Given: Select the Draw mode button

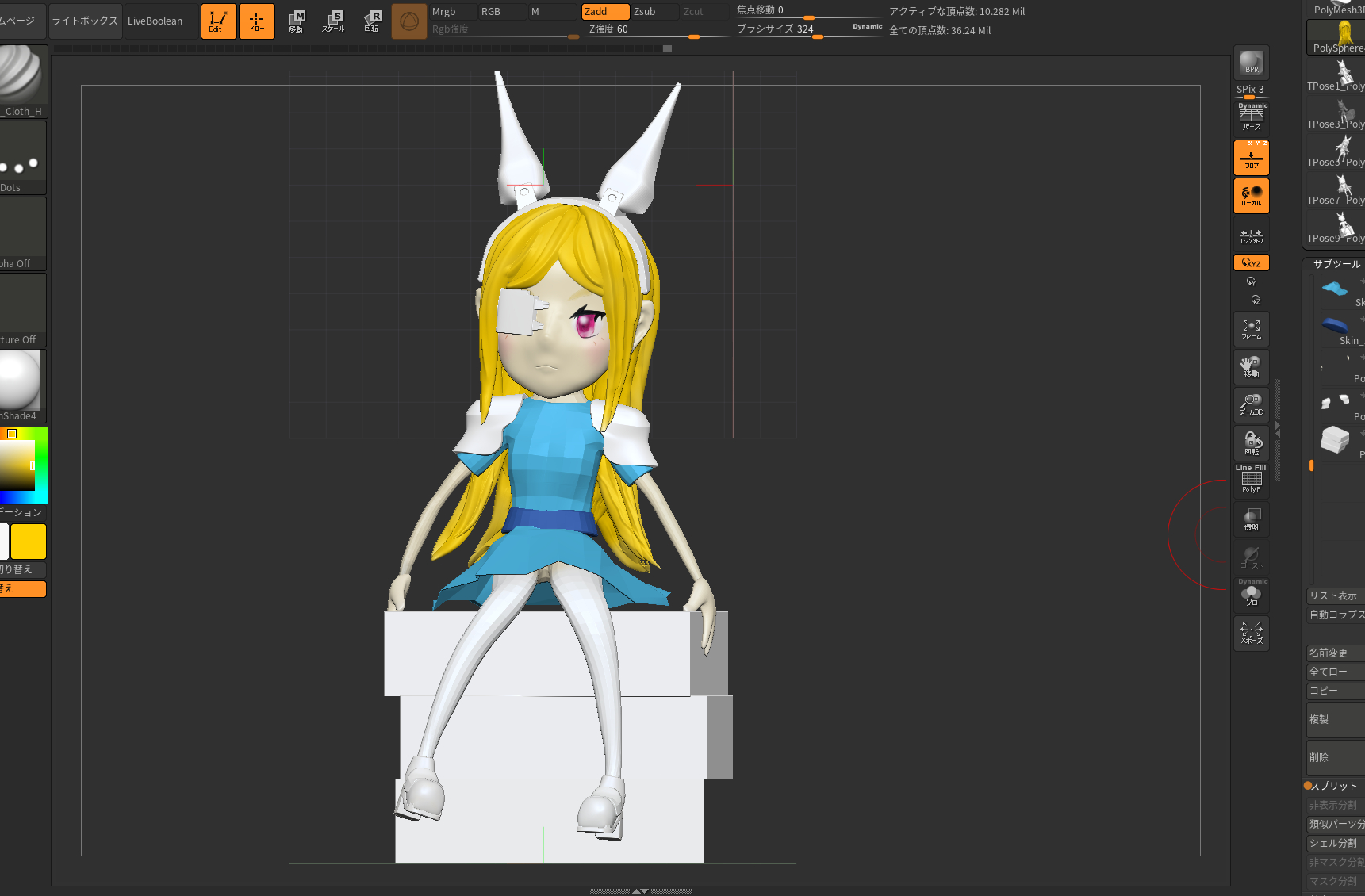Looking at the screenshot, I should click(257, 21).
